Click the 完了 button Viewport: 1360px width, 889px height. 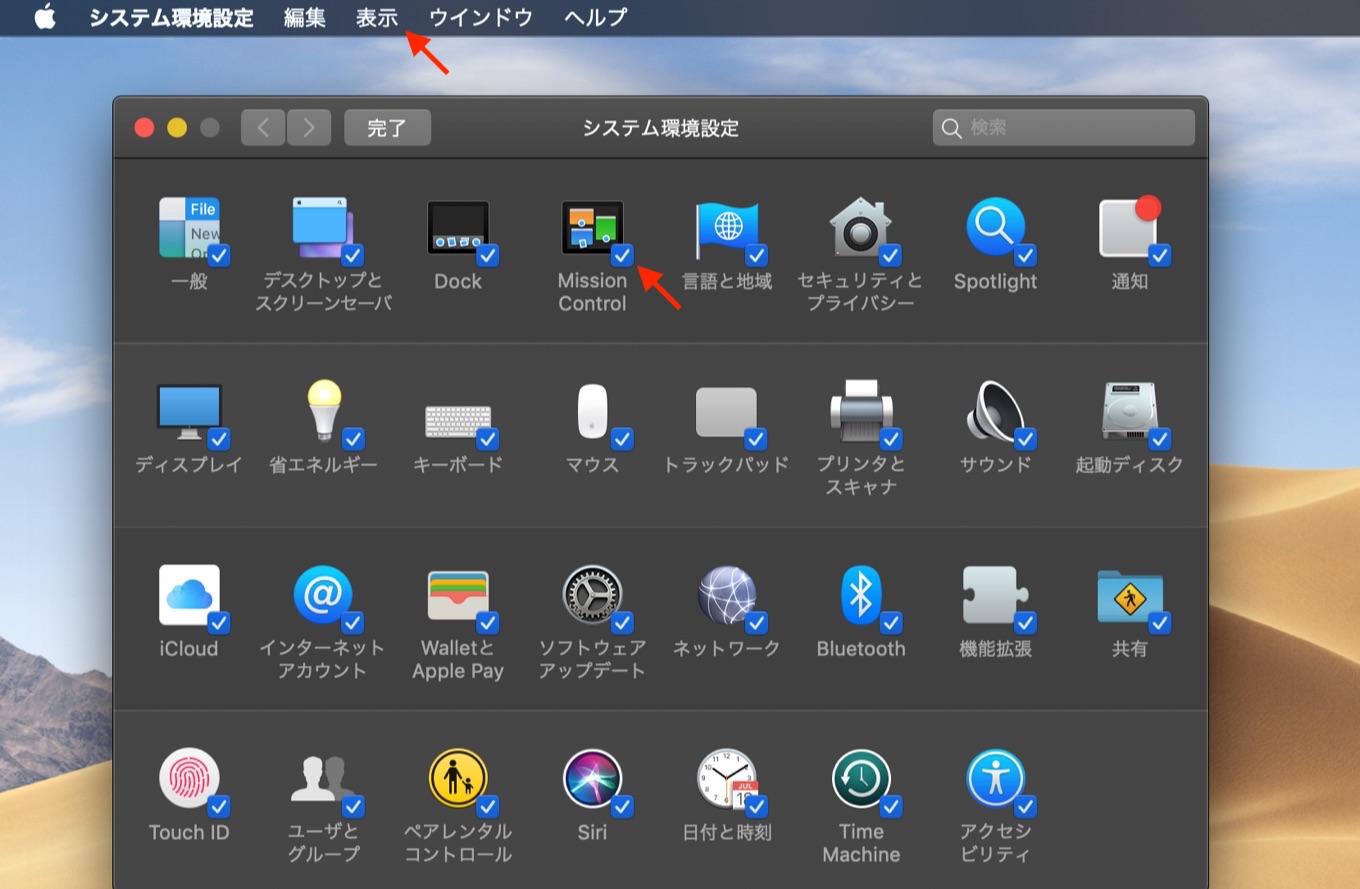coord(387,128)
